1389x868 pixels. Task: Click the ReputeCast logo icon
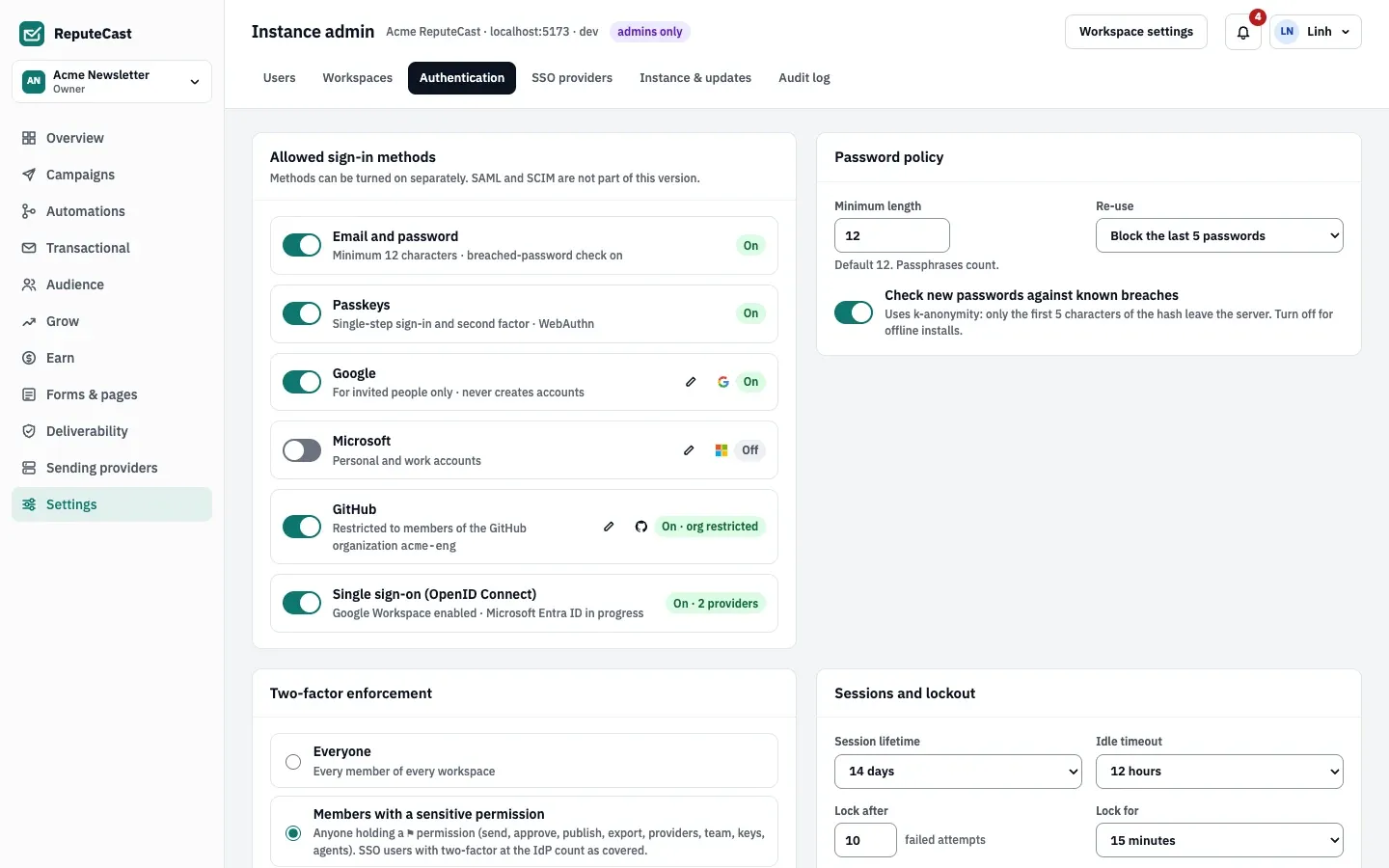32,34
